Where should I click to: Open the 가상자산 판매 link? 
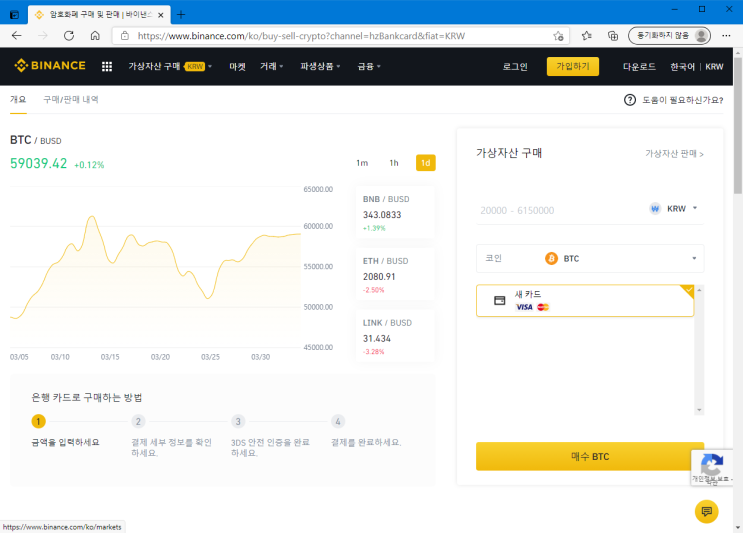tap(674, 154)
